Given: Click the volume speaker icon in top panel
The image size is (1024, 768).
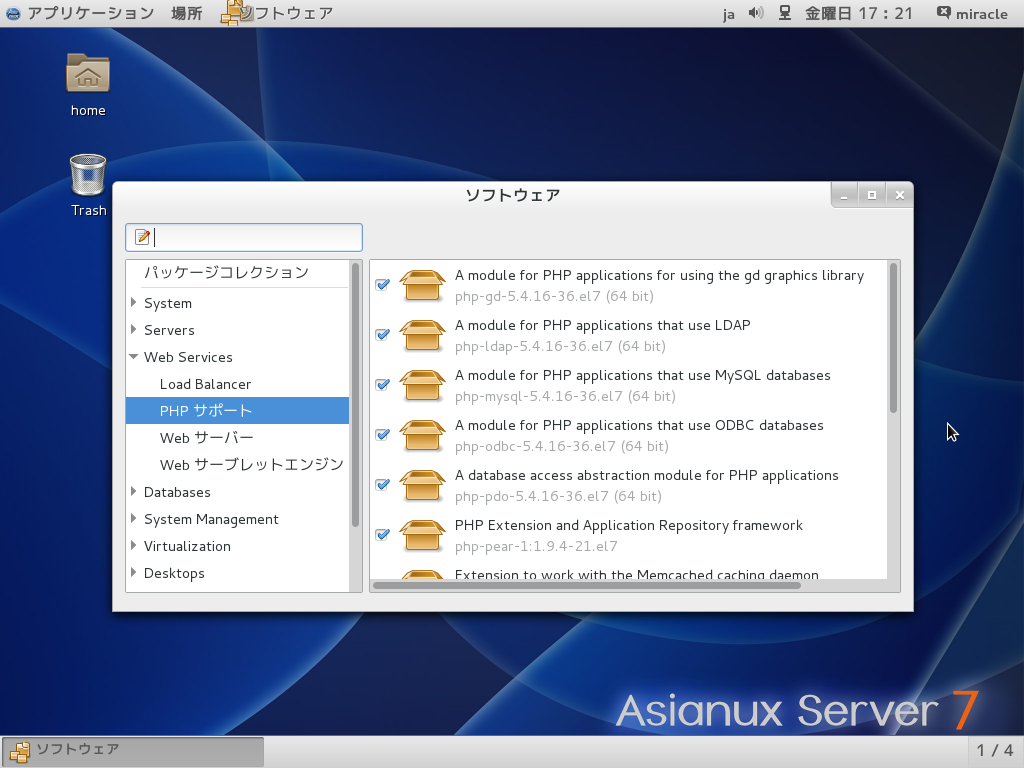Looking at the screenshot, I should (x=756, y=13).
